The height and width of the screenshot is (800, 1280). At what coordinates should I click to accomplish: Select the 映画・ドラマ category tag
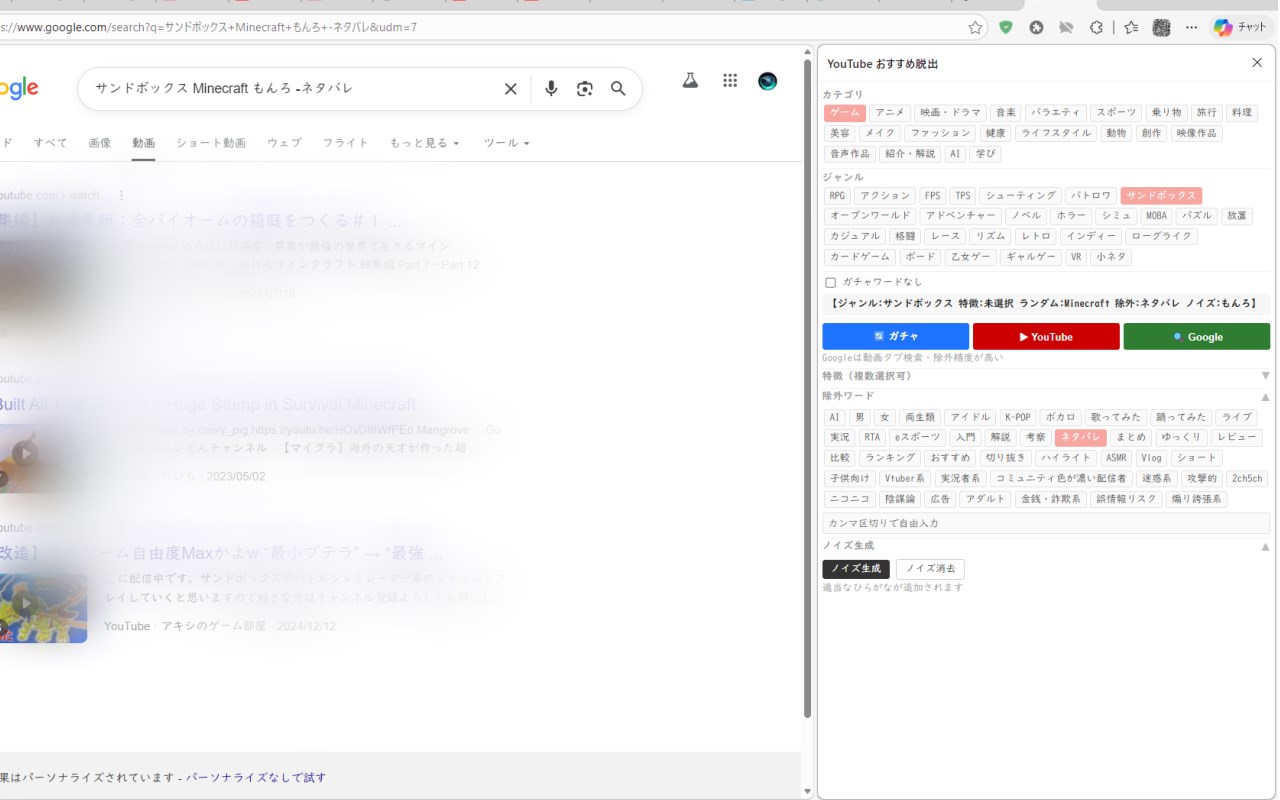[951, 113]
